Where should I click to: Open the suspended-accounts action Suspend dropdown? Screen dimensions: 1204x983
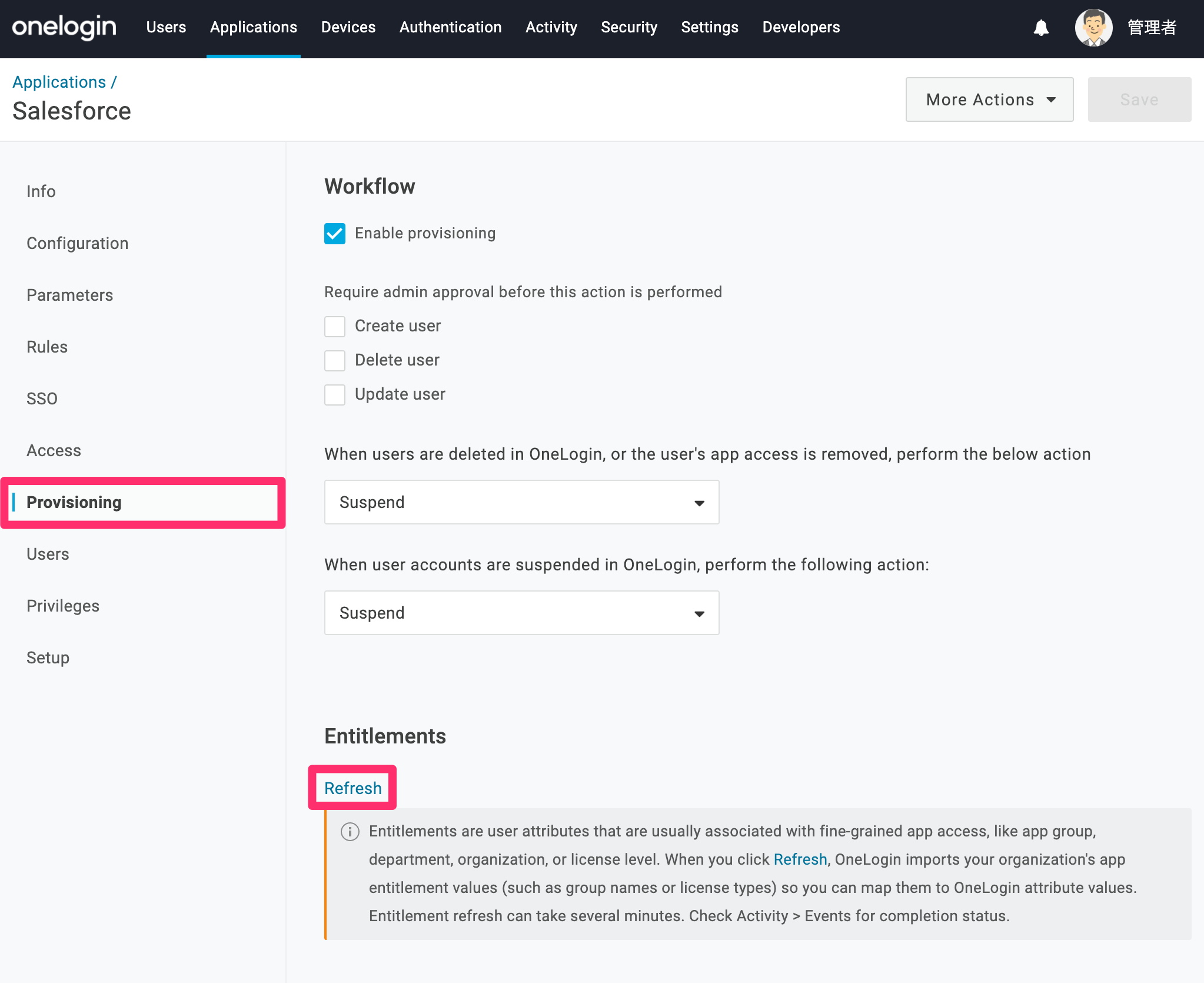pos(521,613)
